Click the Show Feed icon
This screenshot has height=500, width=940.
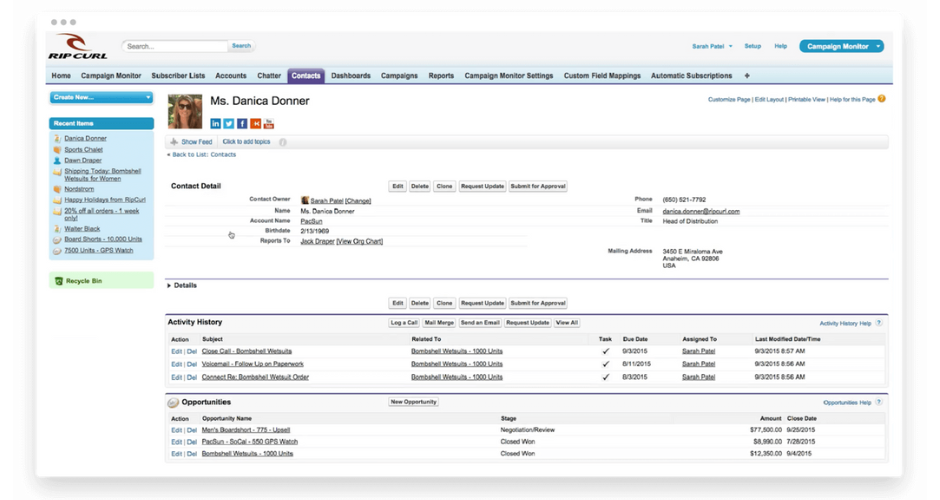click(174, 142)
